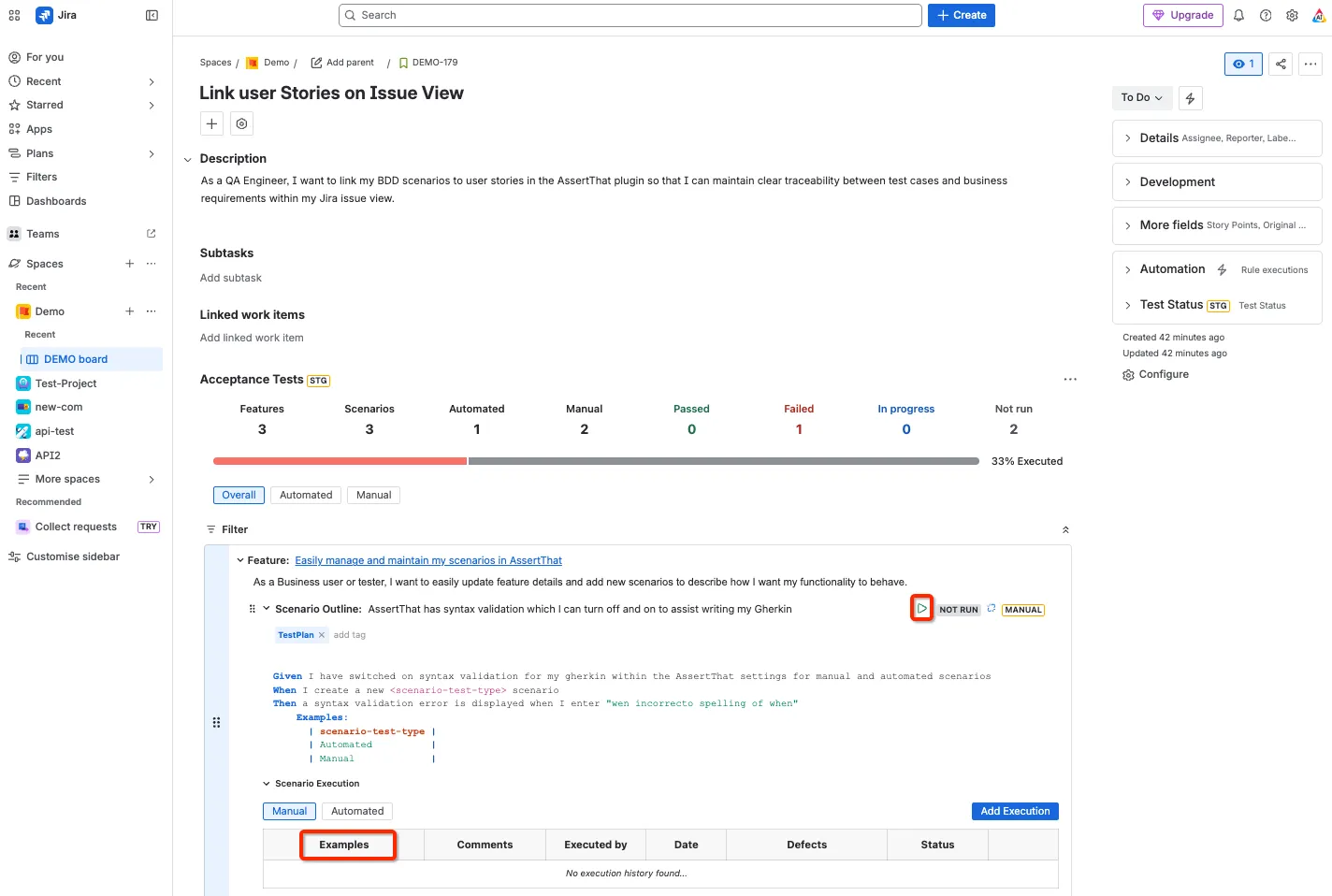Viewport: 1332px width, 896px height.
Task: Open Filters in the sidebar
Action: coord(41,177)
